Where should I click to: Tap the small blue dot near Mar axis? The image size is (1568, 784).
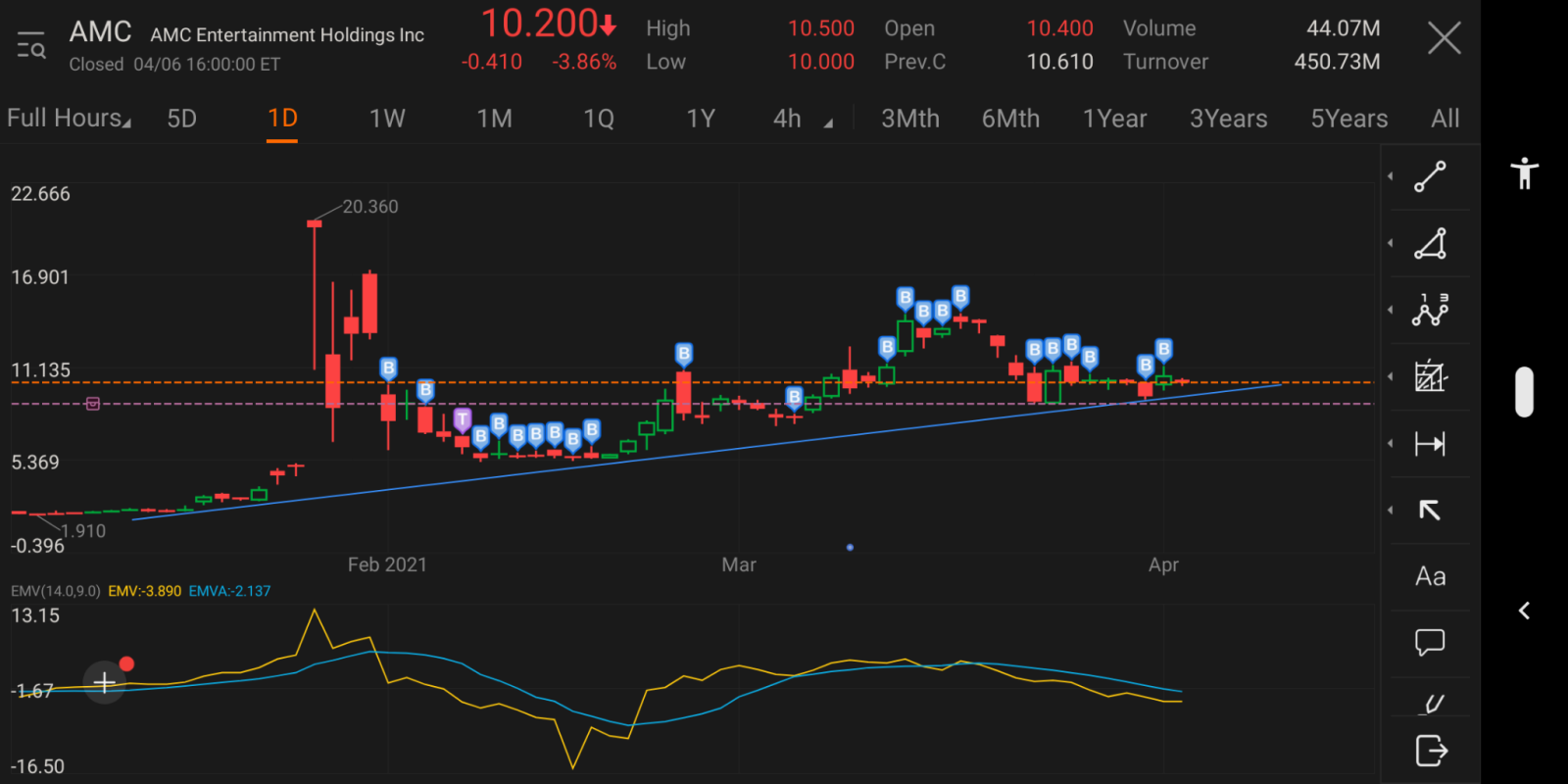850,547
